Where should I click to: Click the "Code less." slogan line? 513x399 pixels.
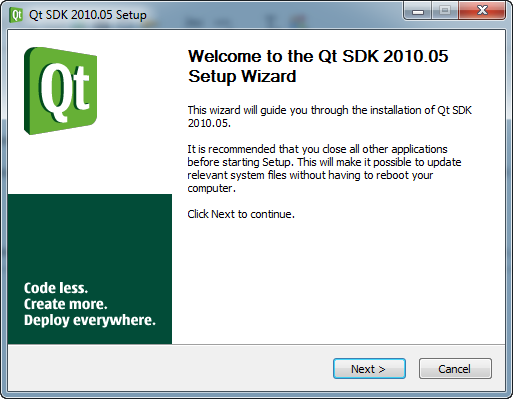(56, 288)
